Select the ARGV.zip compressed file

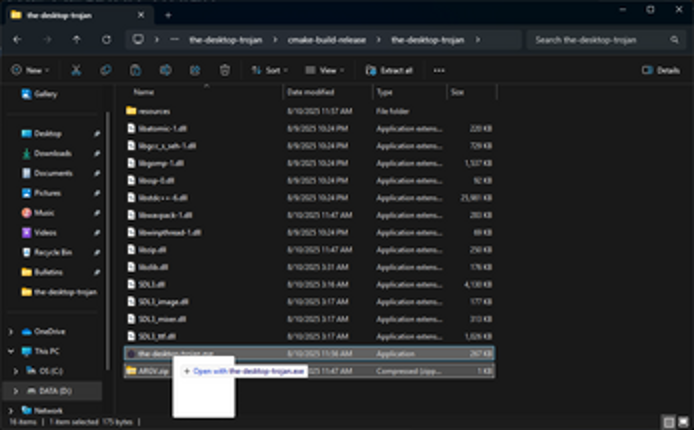(x=309, y=371)
